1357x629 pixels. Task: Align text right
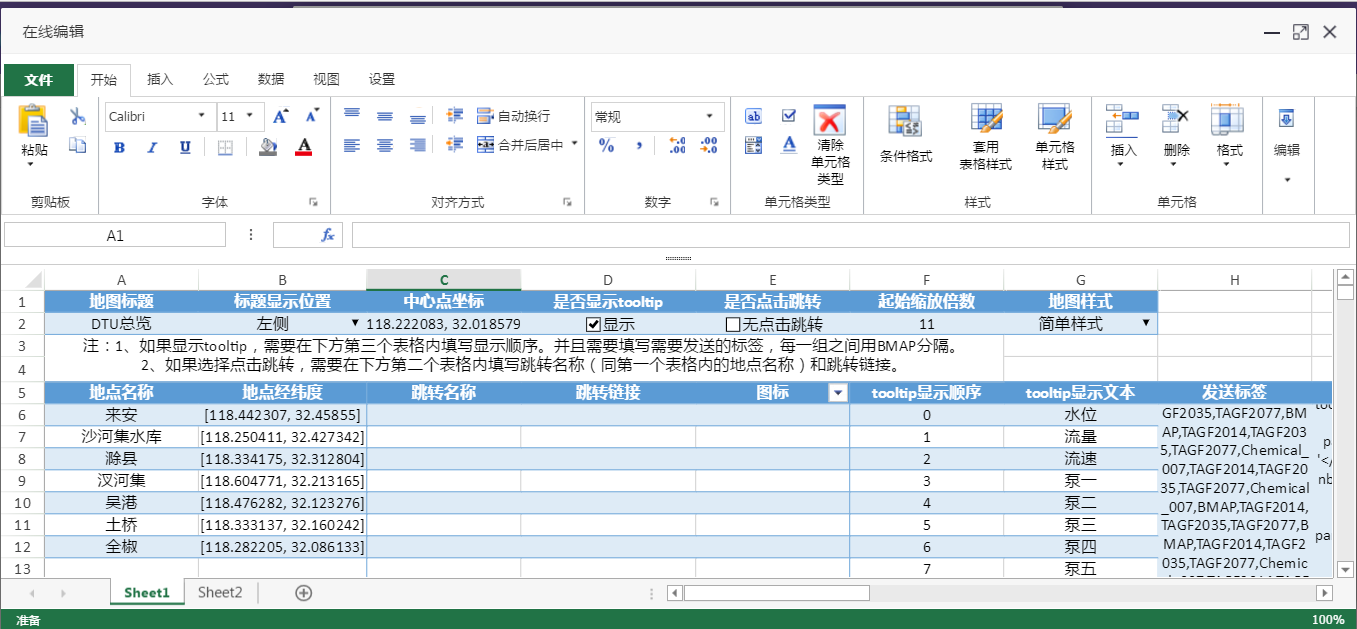tap(418, 146)
